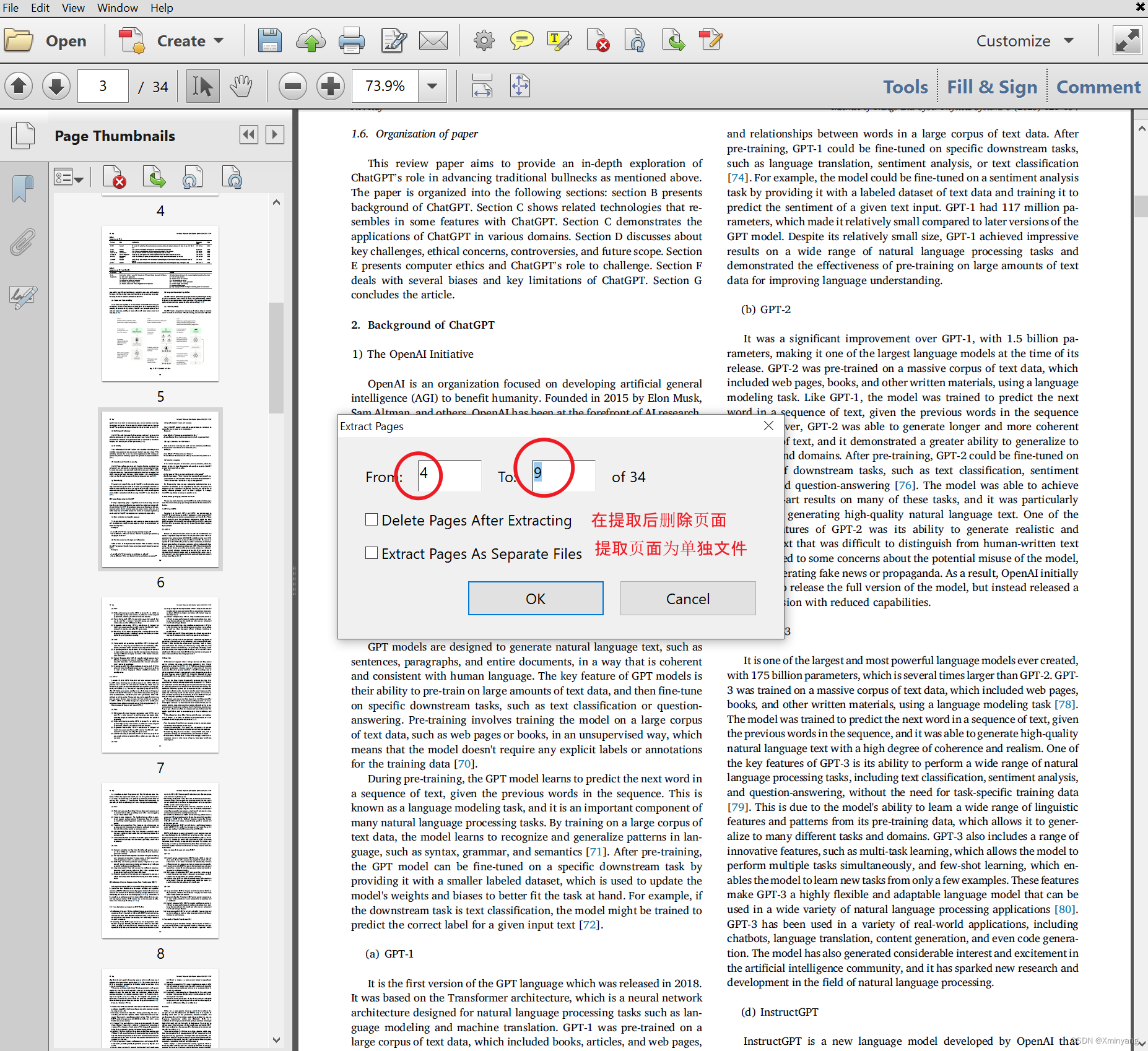Open the Create dropdown arrow
Screen dimensions: 1148x1051
click(219, 41)
